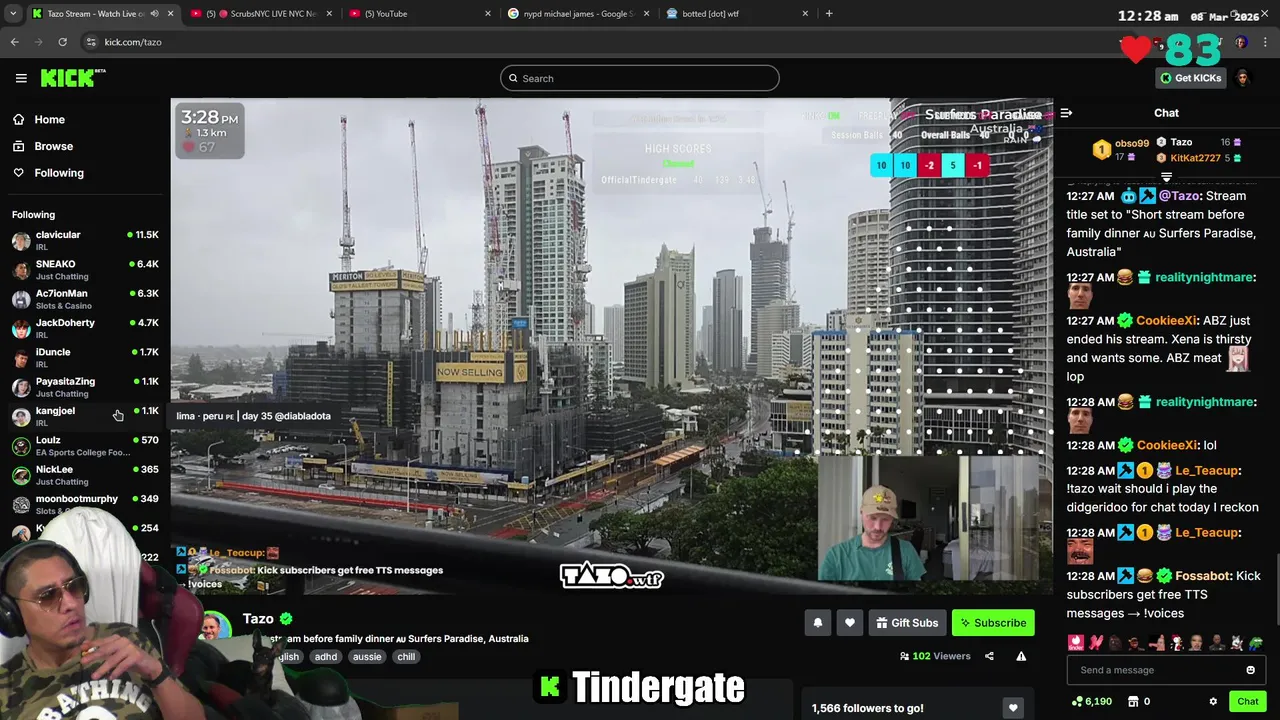Open clavicular channel in Following list
This screenshot has width=1280, height=720.
click(85, 240)
